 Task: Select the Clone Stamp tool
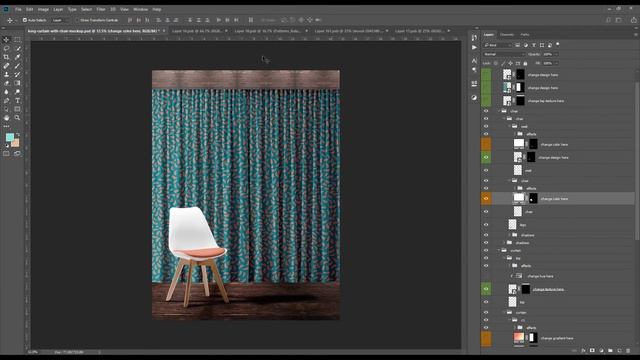point(6,74)
